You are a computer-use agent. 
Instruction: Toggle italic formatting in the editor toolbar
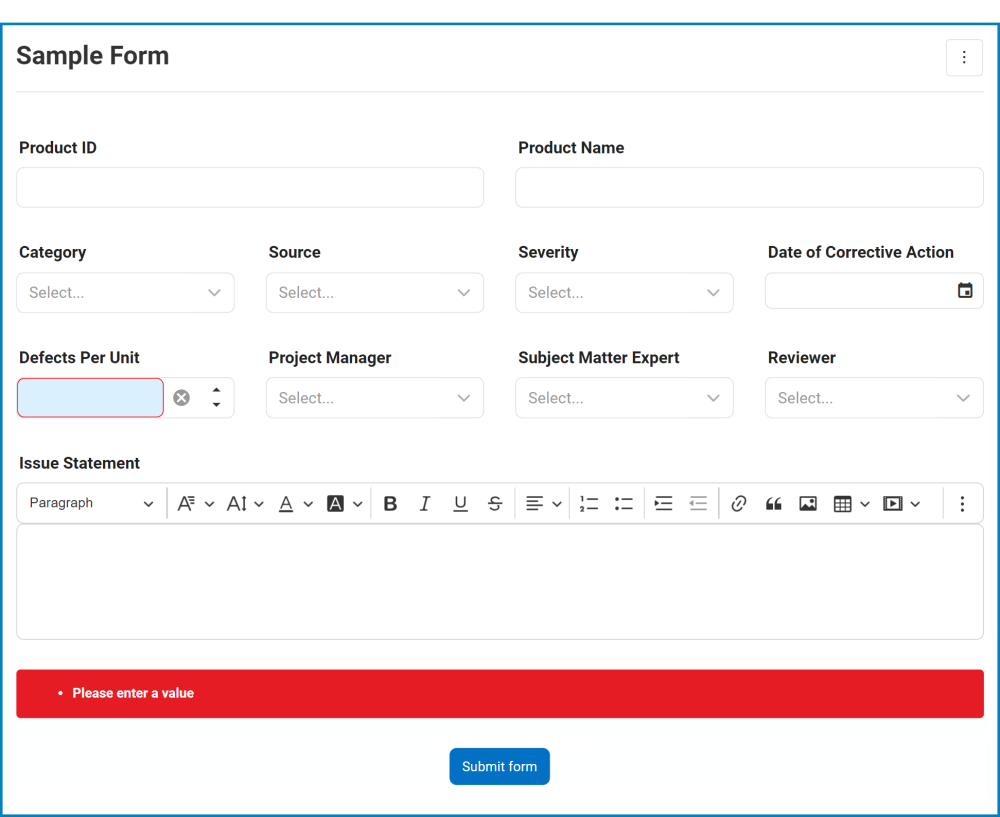point(425,504)
